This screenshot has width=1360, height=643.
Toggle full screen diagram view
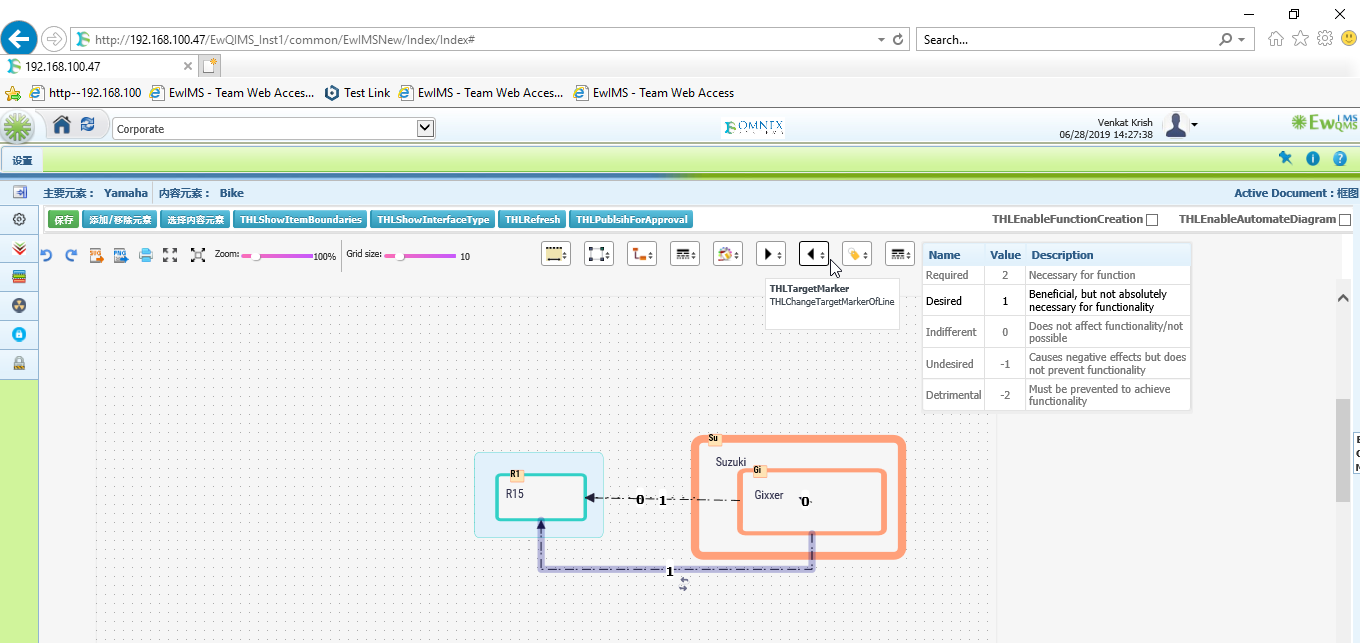[x=170, y=255]
